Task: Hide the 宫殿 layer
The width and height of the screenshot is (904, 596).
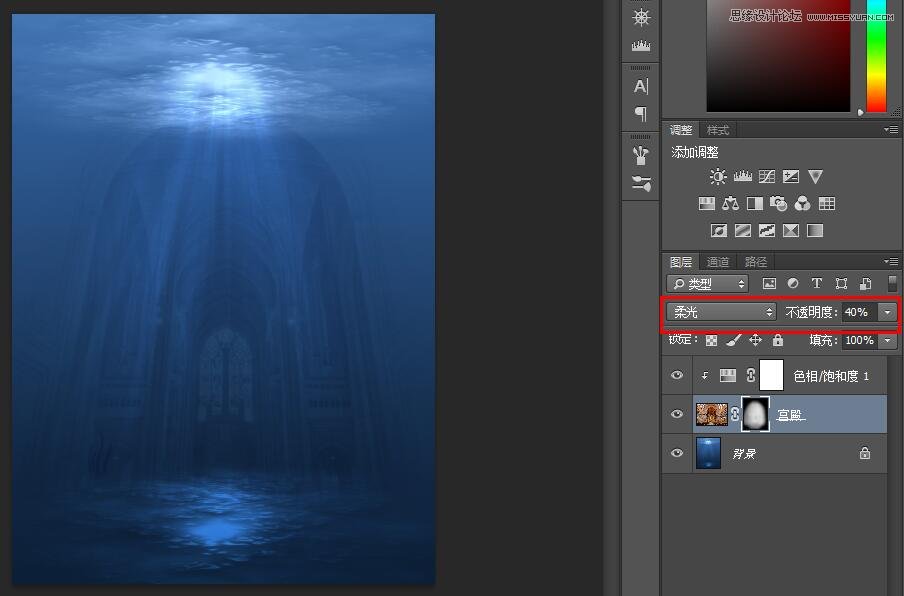Action: pos(677,414)
